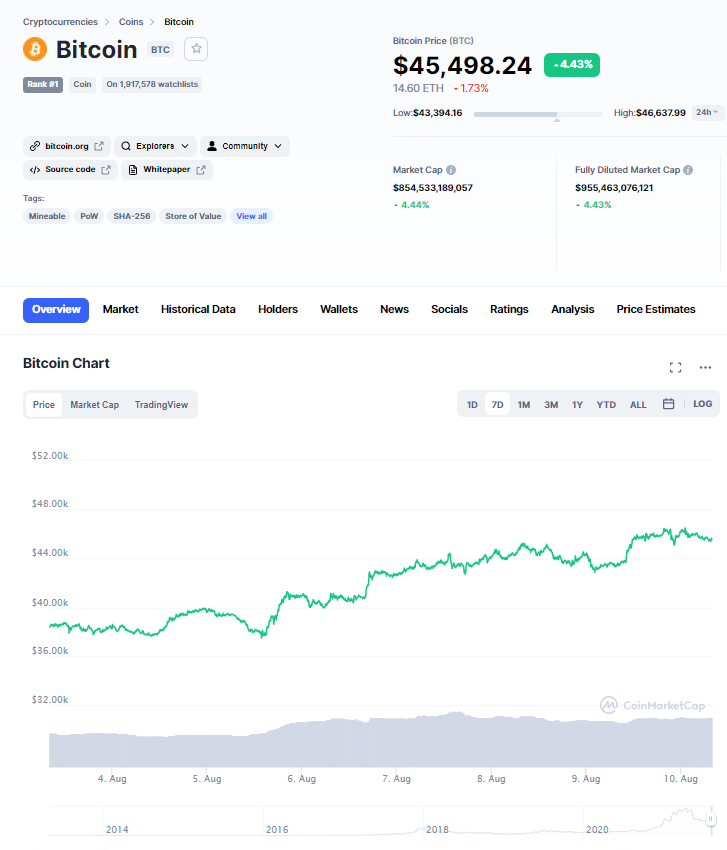Open chart more options ellipsis
The height and width of the screenshot is (850, 727).
pos(705,368)
